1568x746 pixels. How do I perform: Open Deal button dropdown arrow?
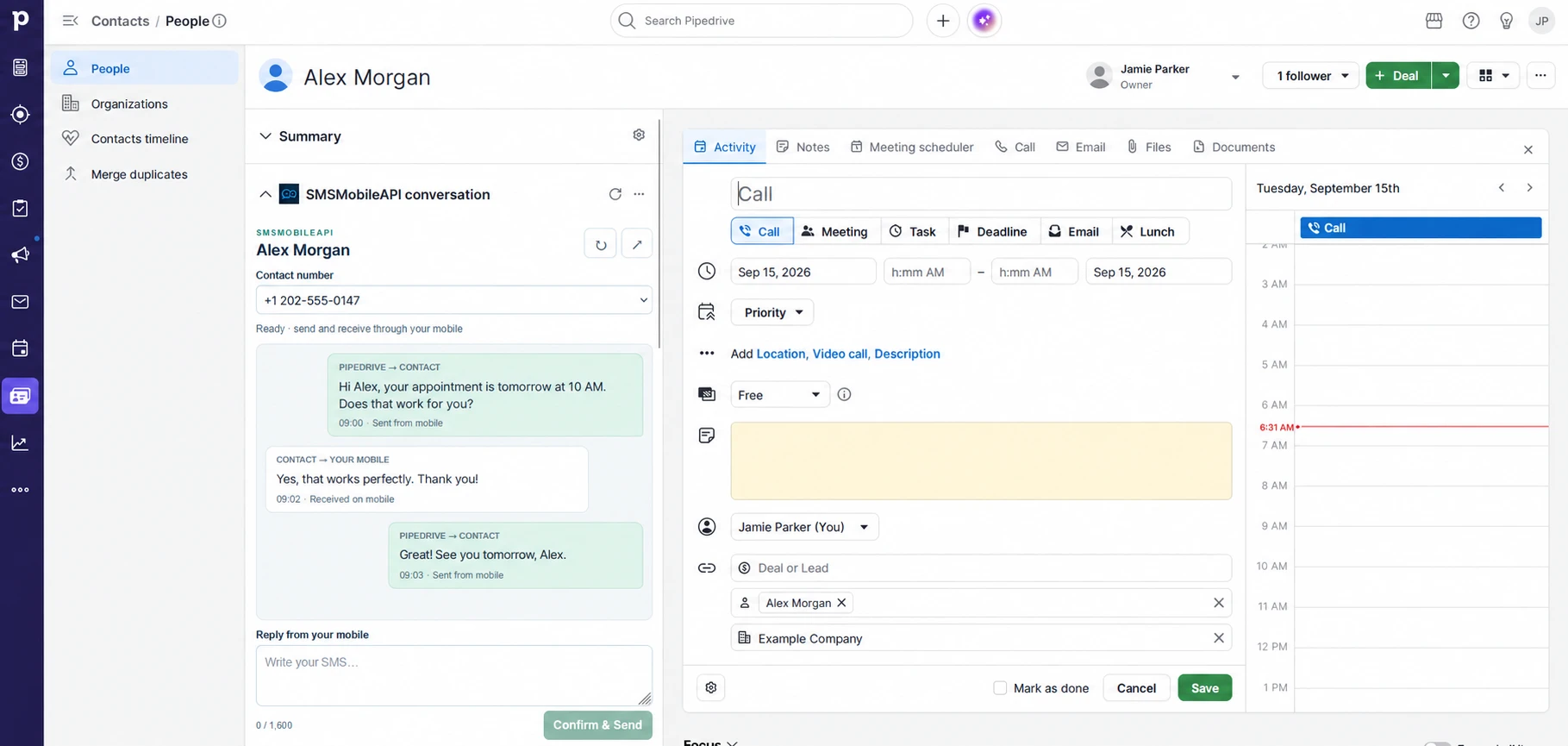tap(1446, 76)
